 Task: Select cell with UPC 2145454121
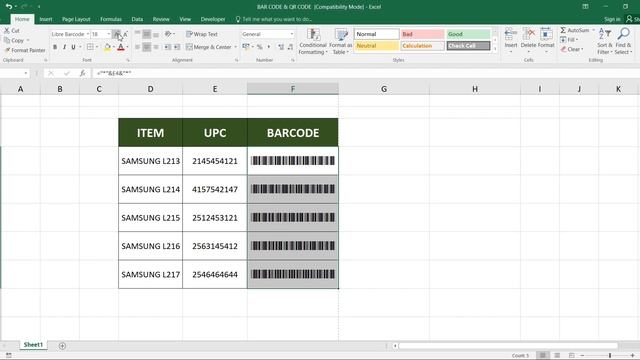(215, 161)
